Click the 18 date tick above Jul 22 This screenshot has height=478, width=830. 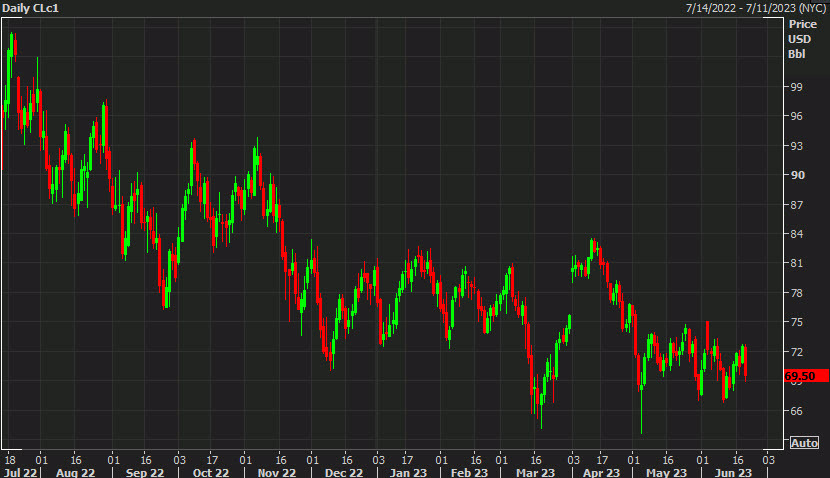point(10,460)
